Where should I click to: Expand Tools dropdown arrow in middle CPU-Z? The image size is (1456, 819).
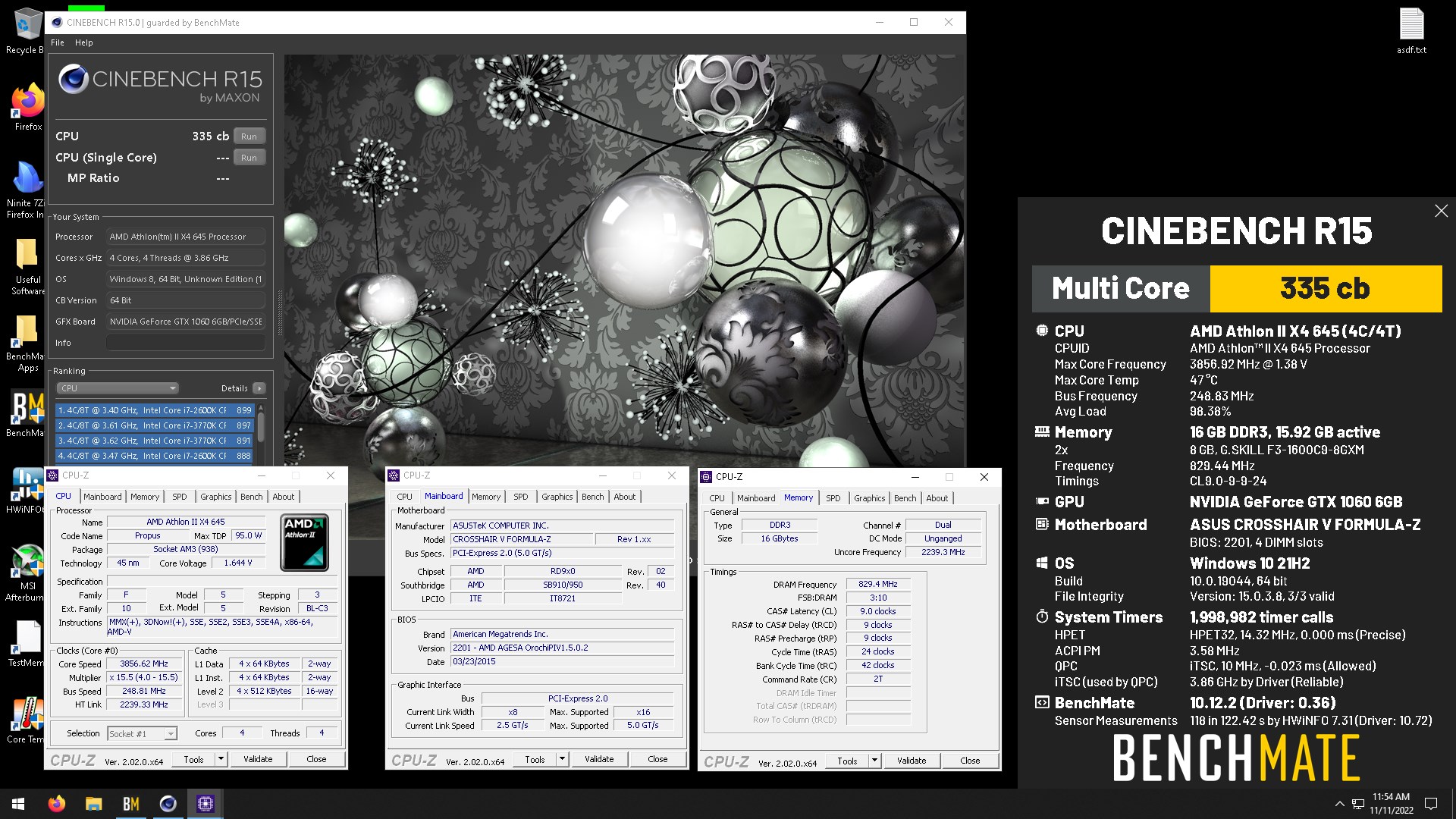(x=563, y=759)
